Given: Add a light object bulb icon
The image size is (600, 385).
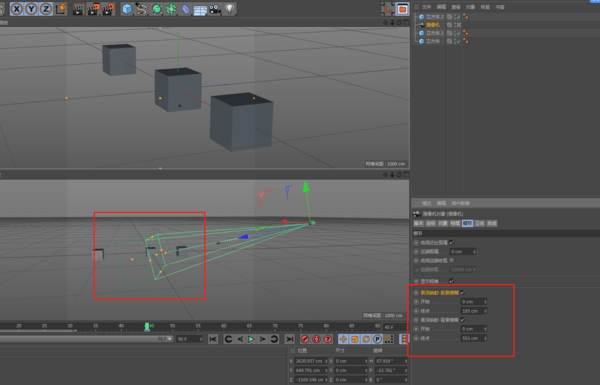Looking at the screenshot, I should tap(230, 8).
